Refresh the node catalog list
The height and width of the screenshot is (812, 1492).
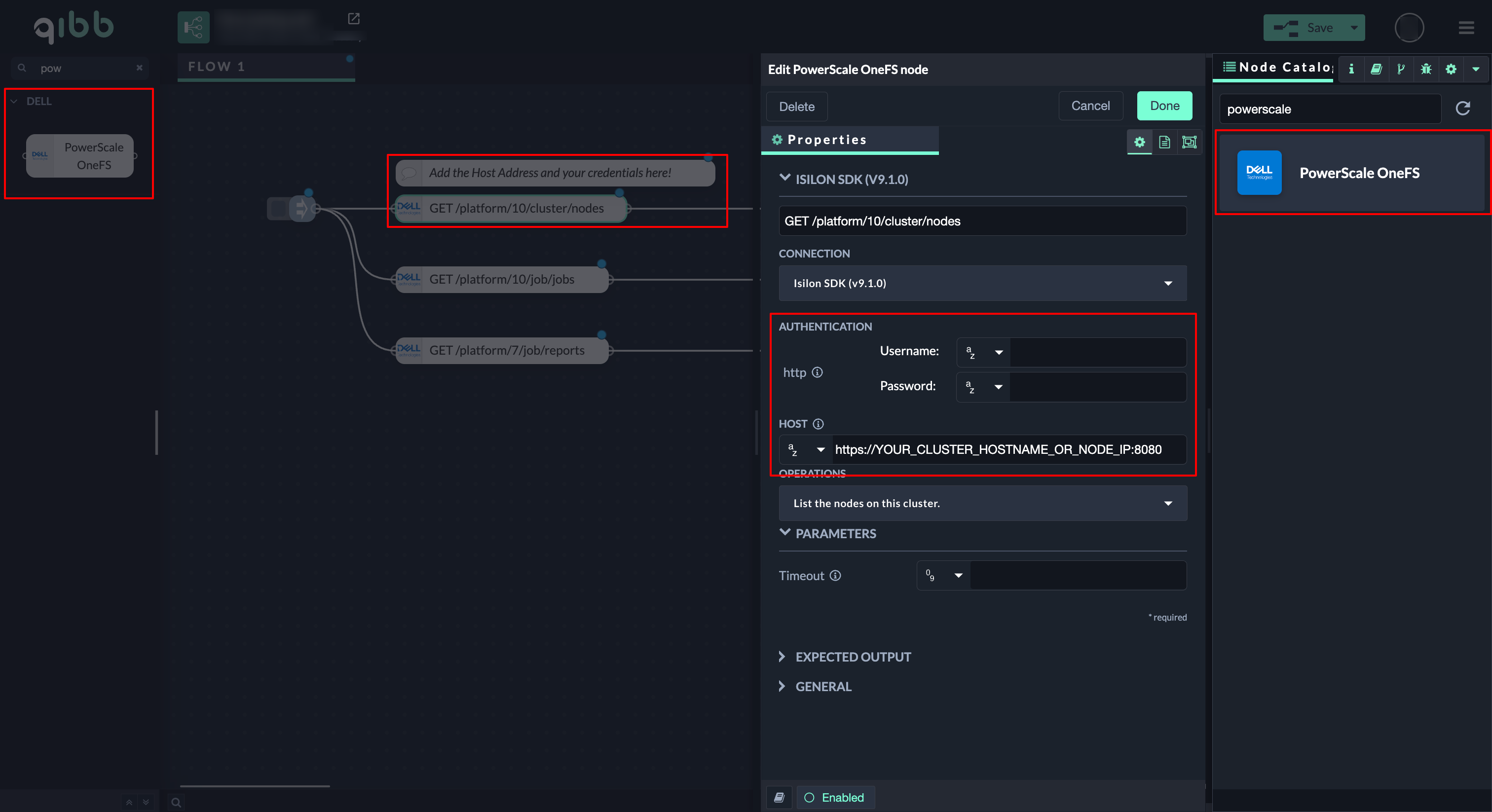point(1463,109)
